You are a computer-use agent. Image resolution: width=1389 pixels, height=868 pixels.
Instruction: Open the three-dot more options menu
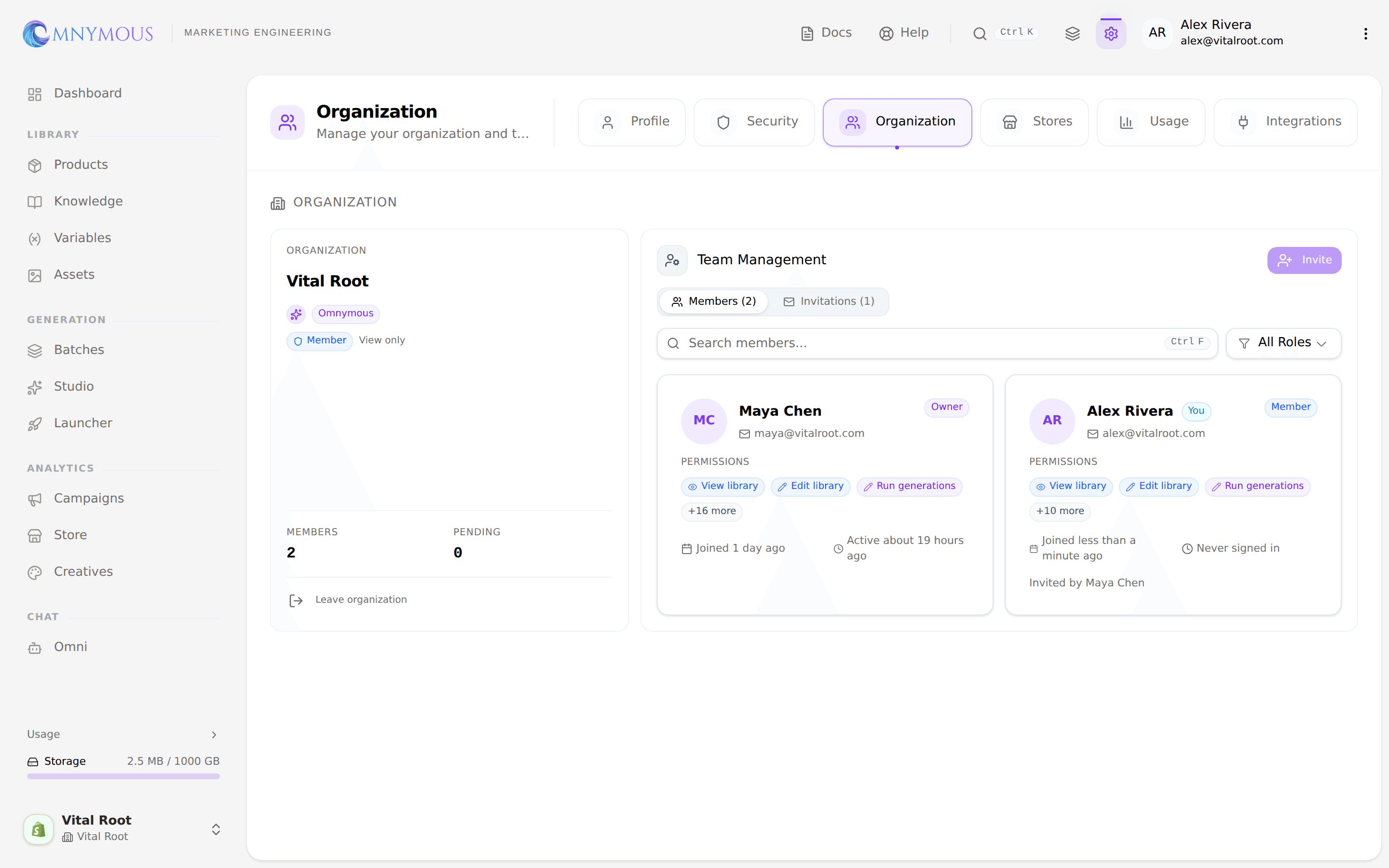point(1365,33)
